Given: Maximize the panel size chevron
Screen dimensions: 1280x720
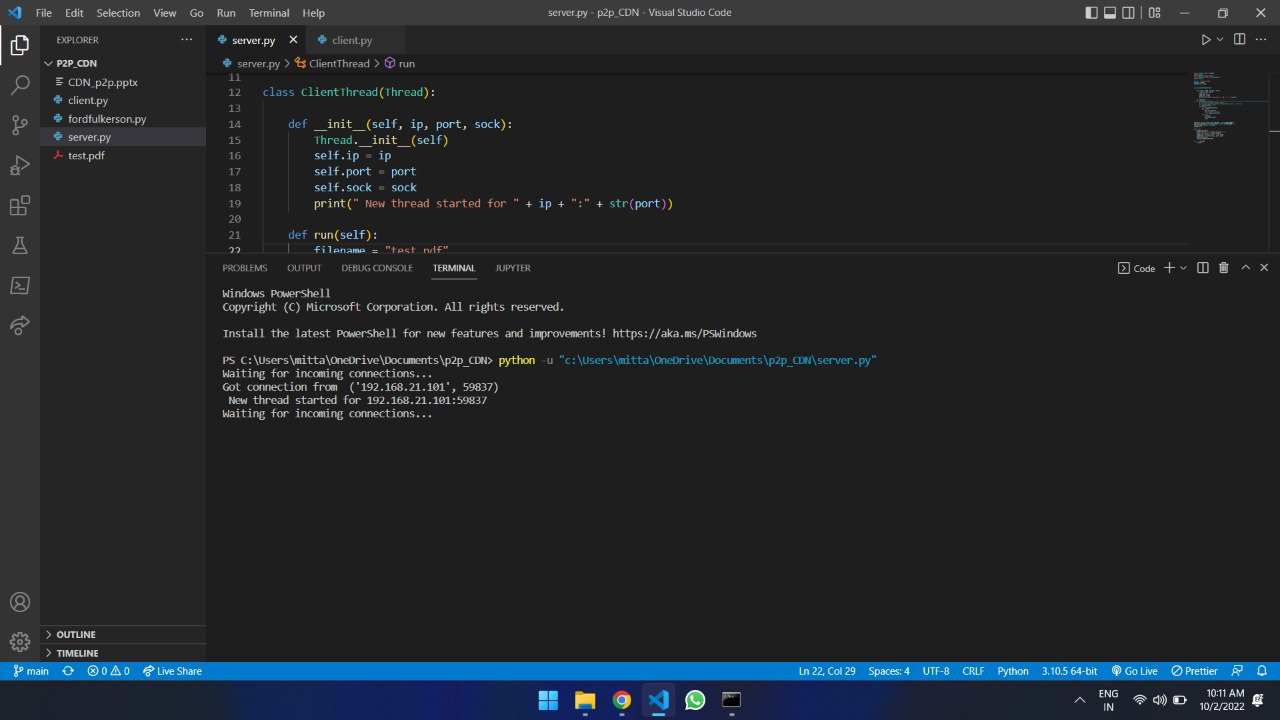Looking at the screenshot, I should tap(1245, 268).
